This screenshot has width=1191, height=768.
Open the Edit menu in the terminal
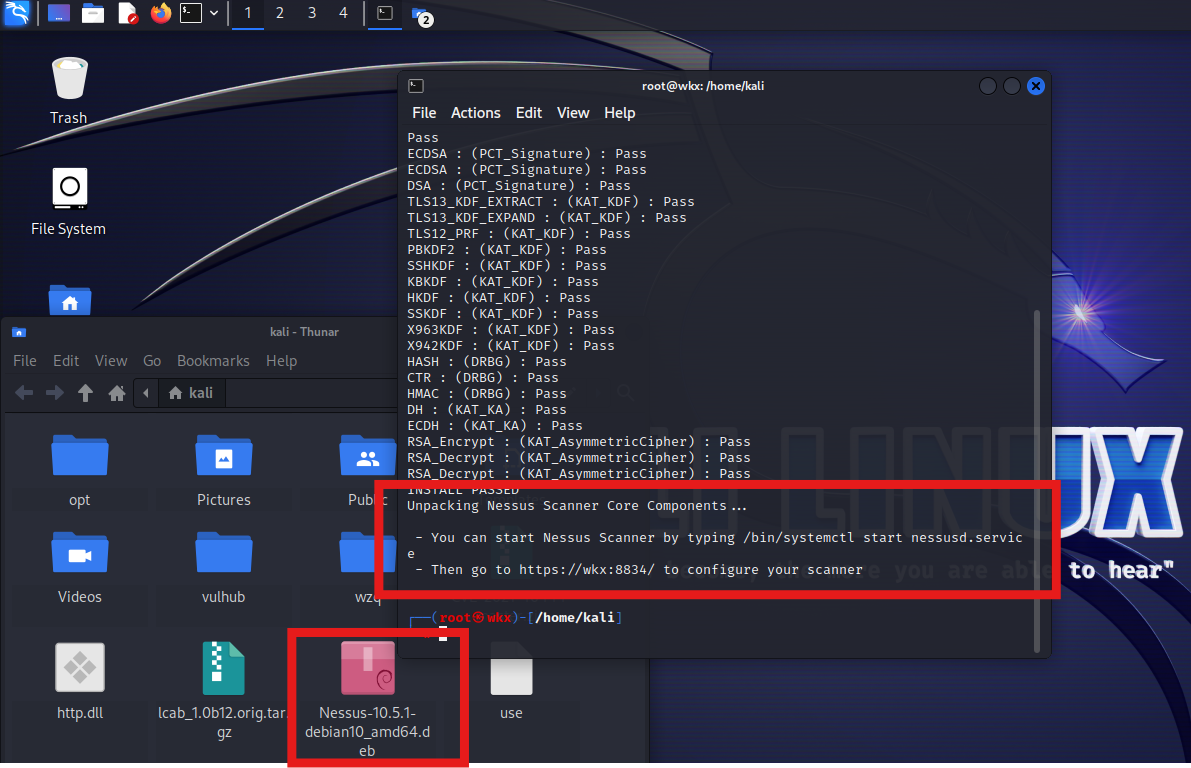click(529, 112)
